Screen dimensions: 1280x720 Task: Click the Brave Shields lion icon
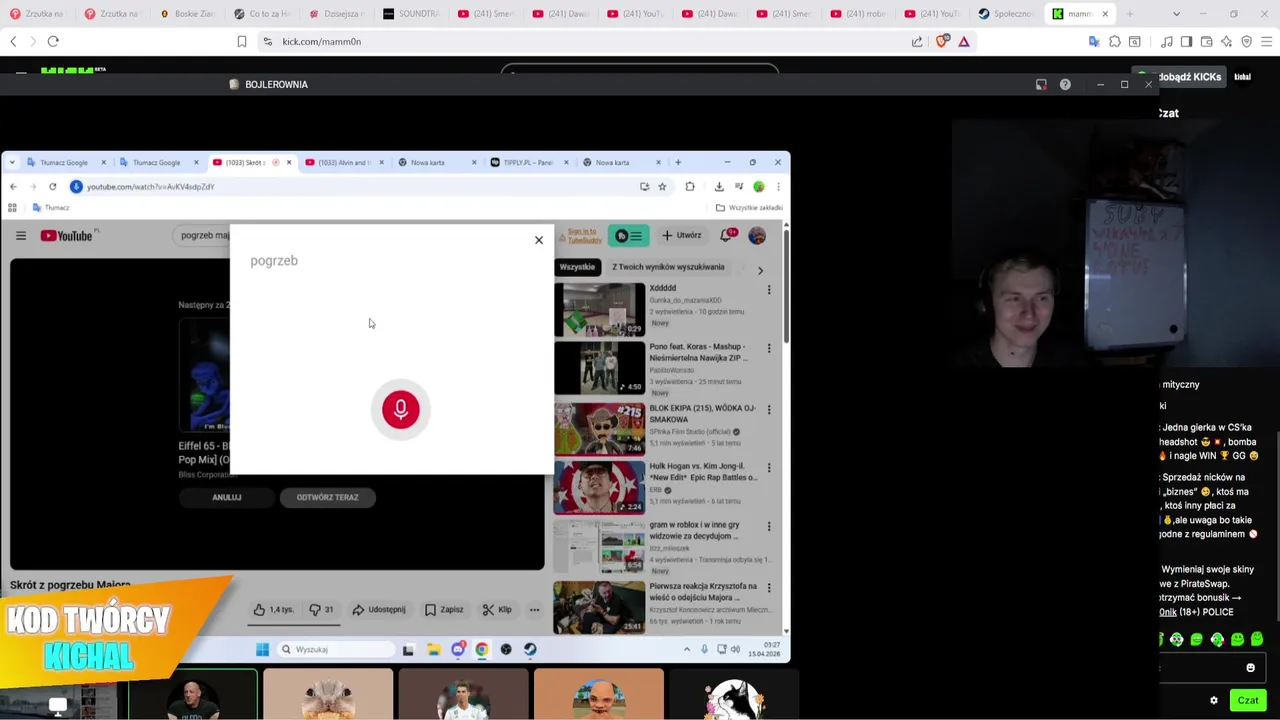943,41
